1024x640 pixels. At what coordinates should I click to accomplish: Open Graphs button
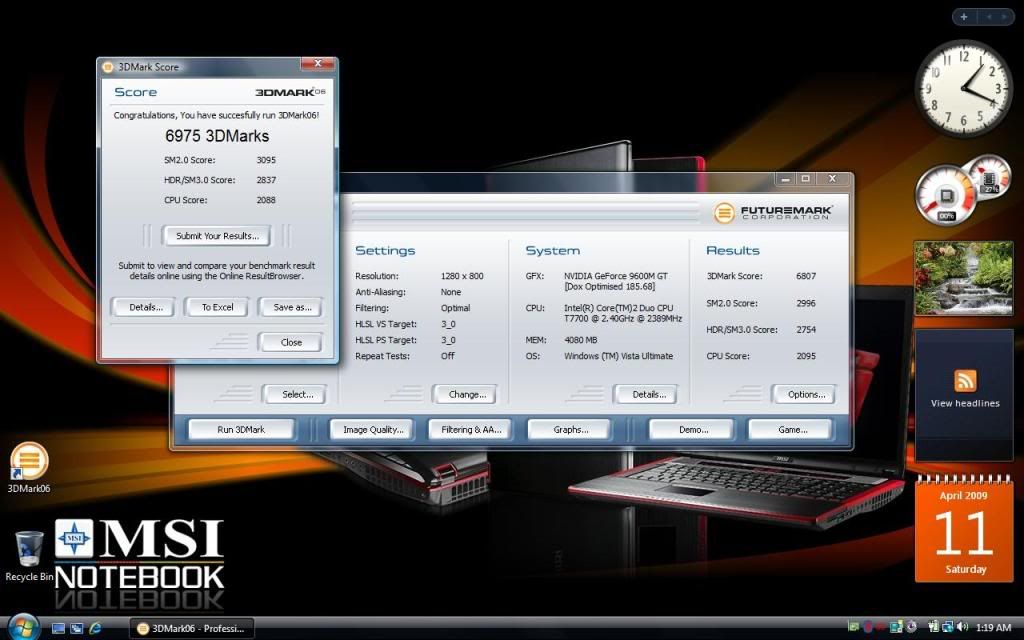(x=570, y=430)
